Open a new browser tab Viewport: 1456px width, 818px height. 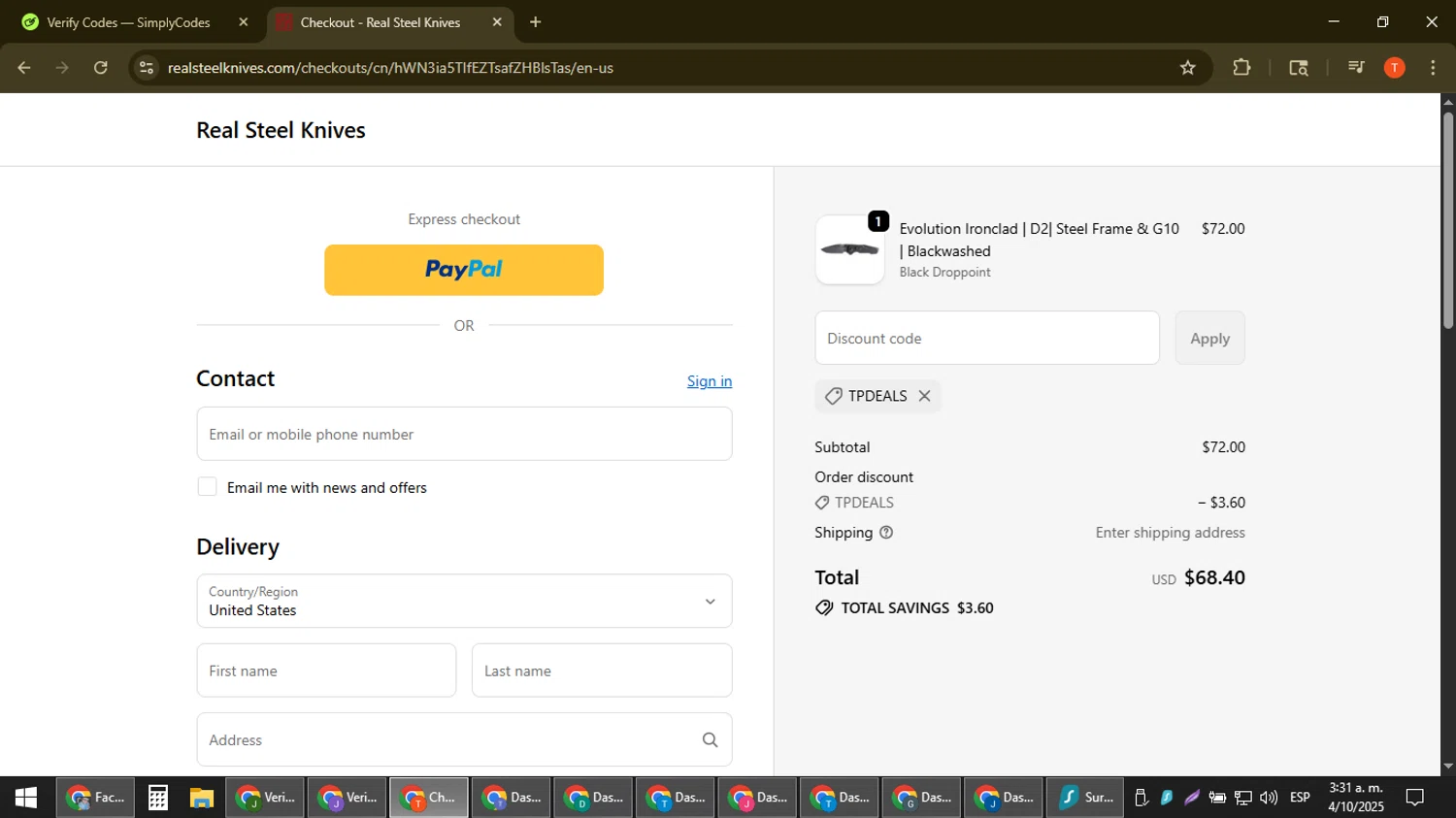click(x=536, y=22)
